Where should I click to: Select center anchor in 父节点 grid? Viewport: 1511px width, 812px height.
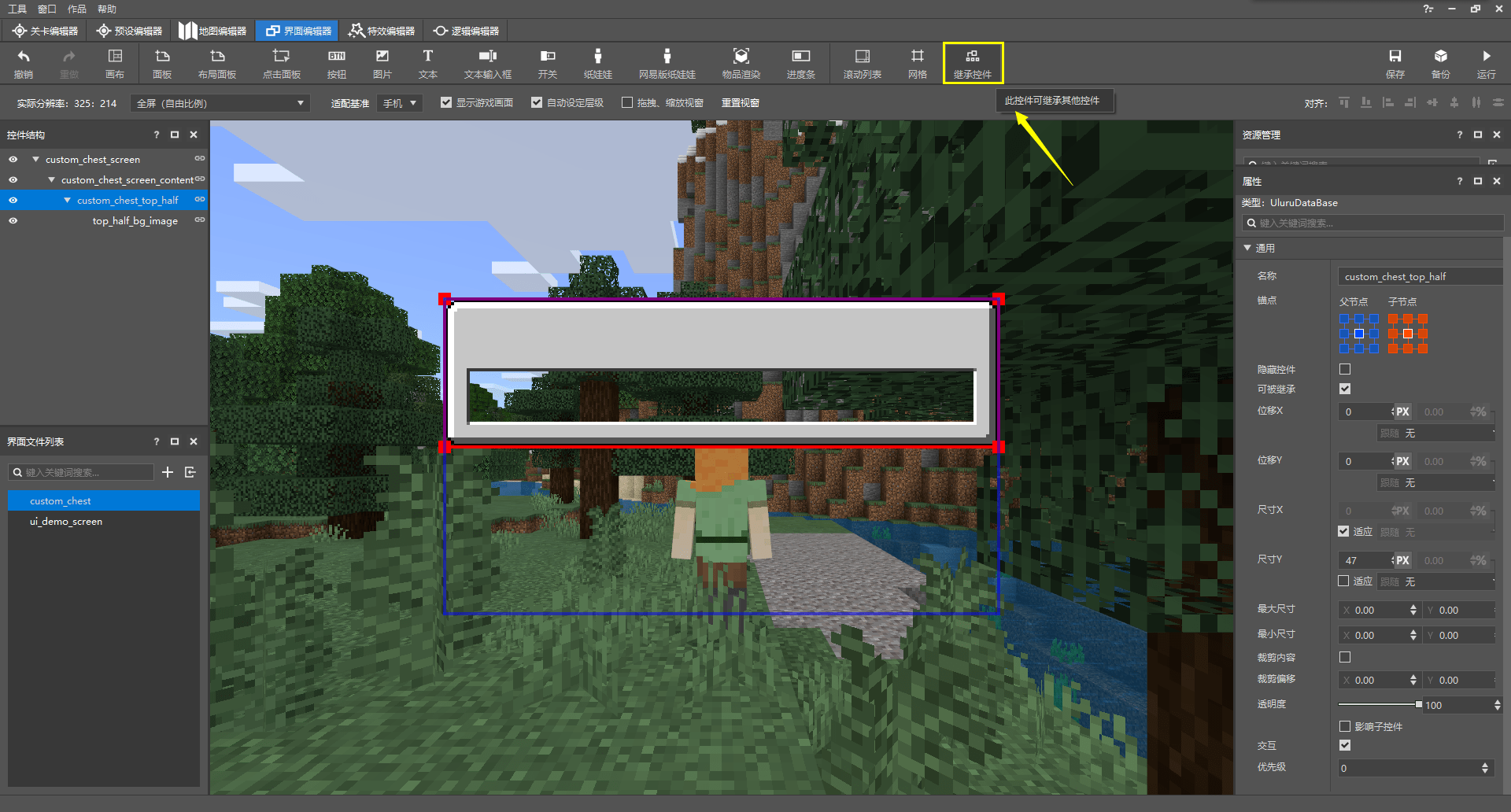click(1358, 334)
